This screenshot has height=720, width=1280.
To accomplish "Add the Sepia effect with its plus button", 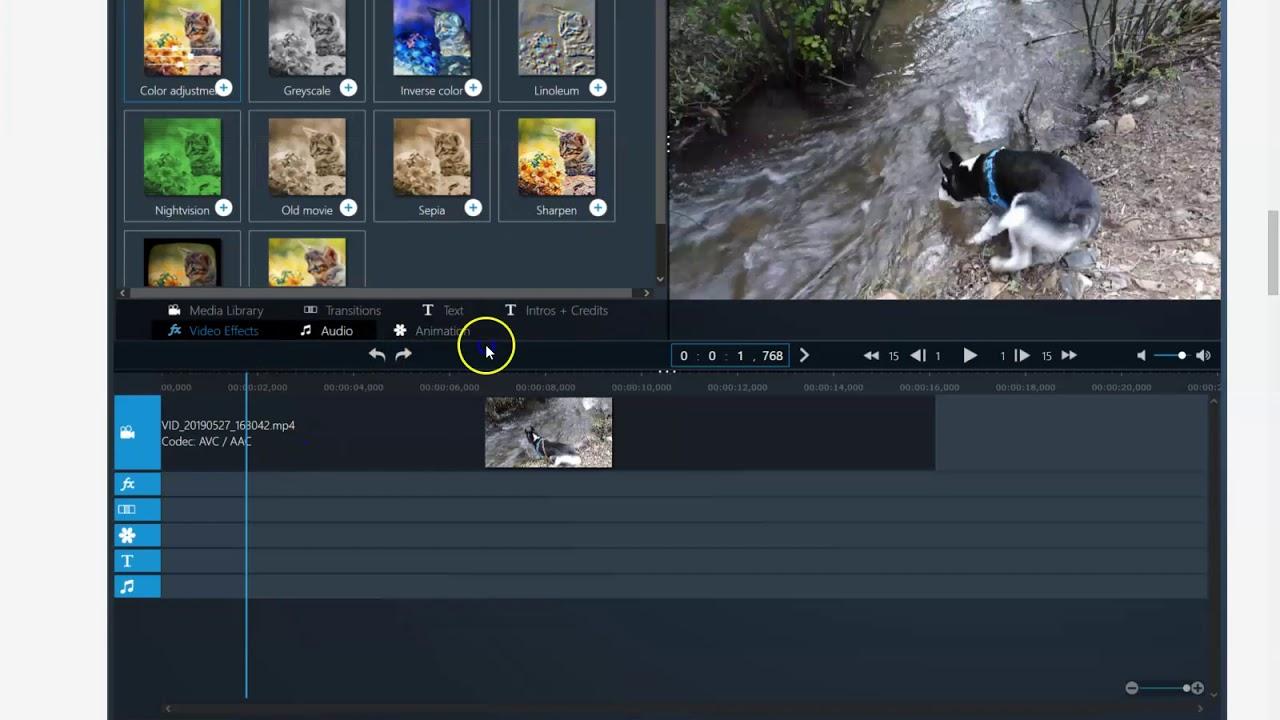I will (x=472, y=208).
